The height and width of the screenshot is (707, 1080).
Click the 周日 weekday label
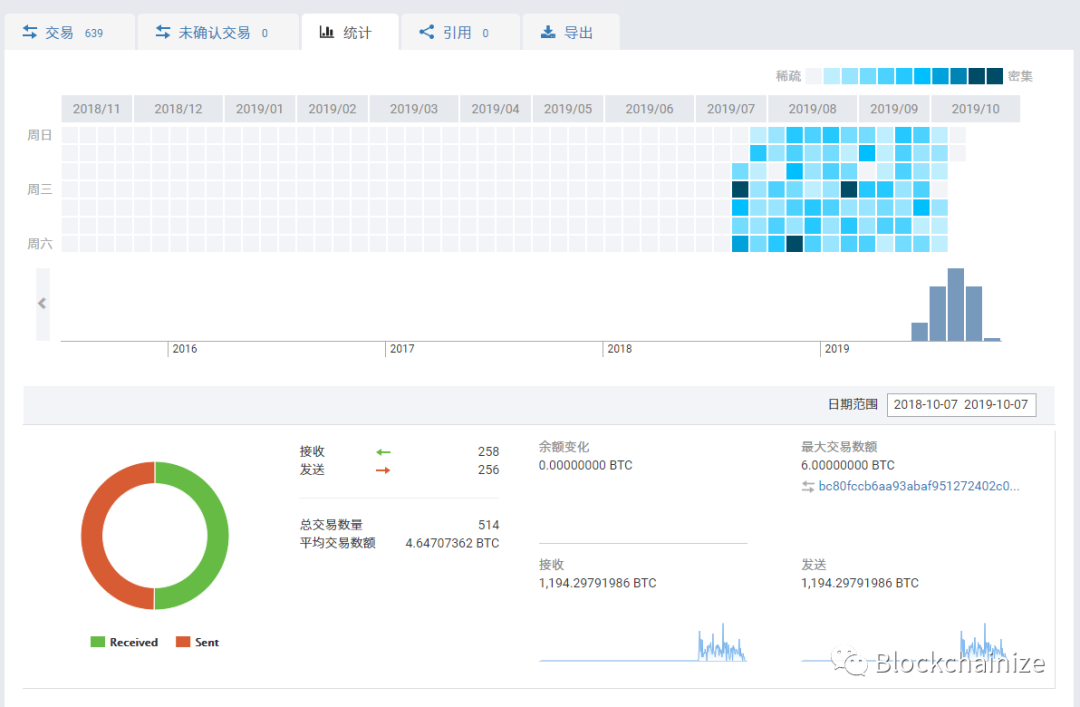pos(39,135)
